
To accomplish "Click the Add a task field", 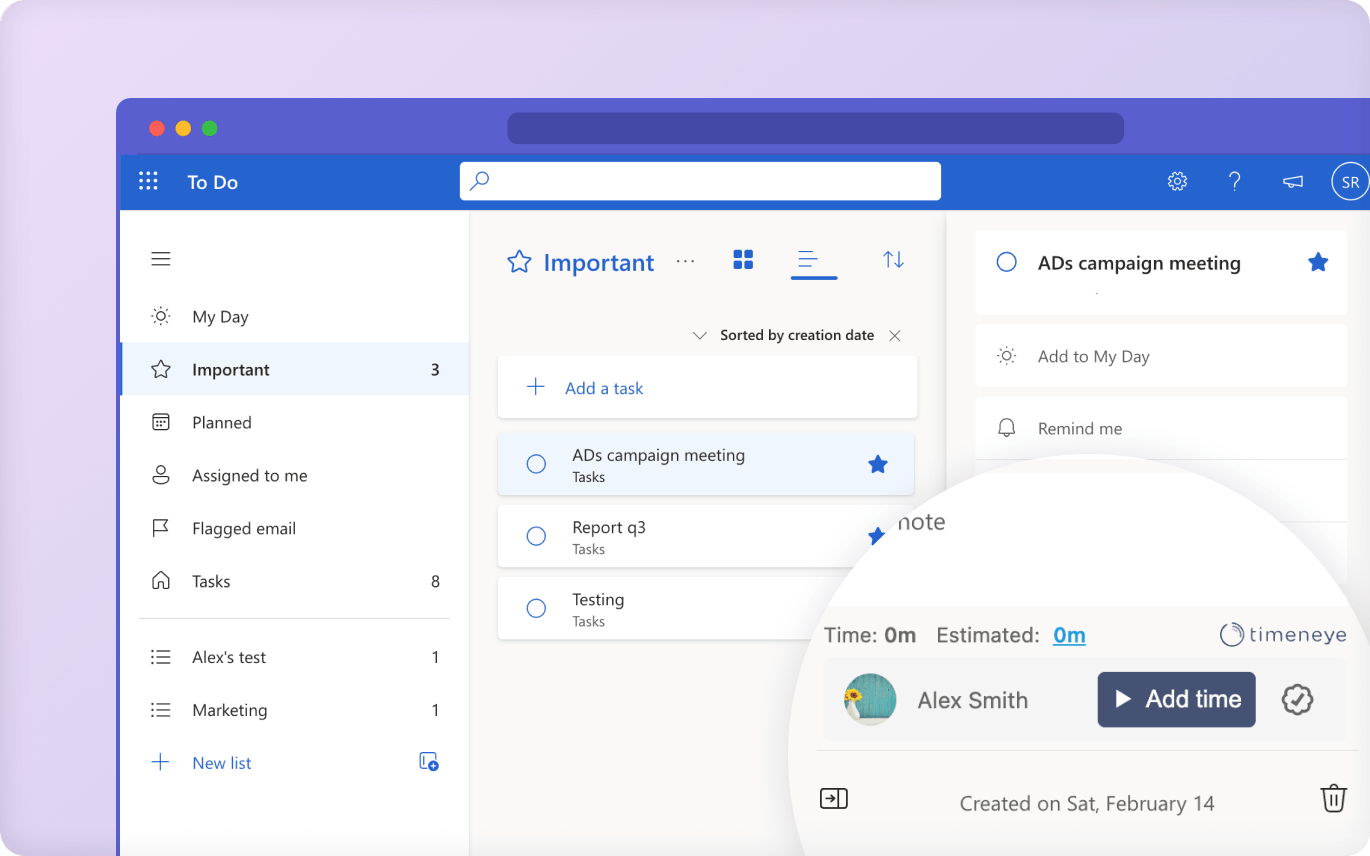I will (707, 388).
